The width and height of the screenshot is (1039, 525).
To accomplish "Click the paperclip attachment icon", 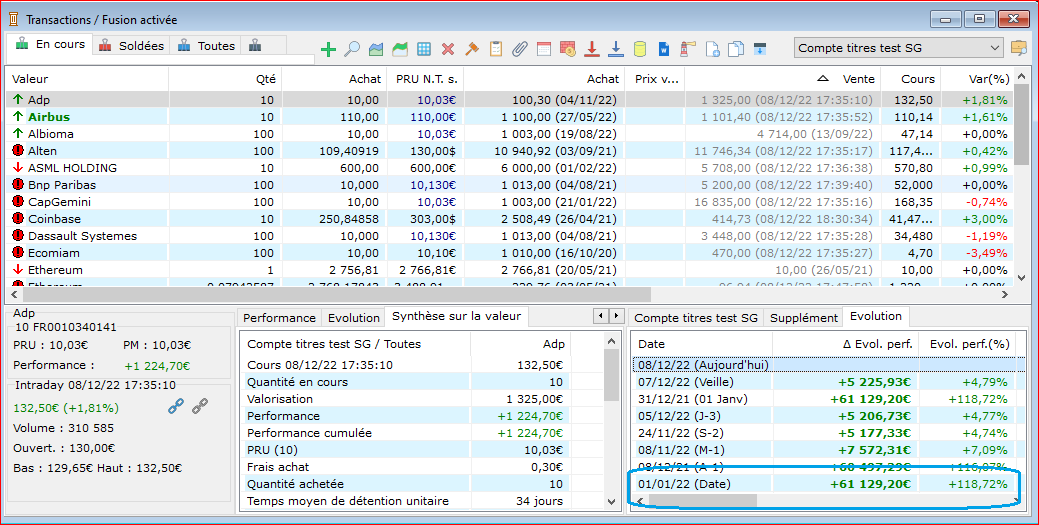I will (520, 48).
